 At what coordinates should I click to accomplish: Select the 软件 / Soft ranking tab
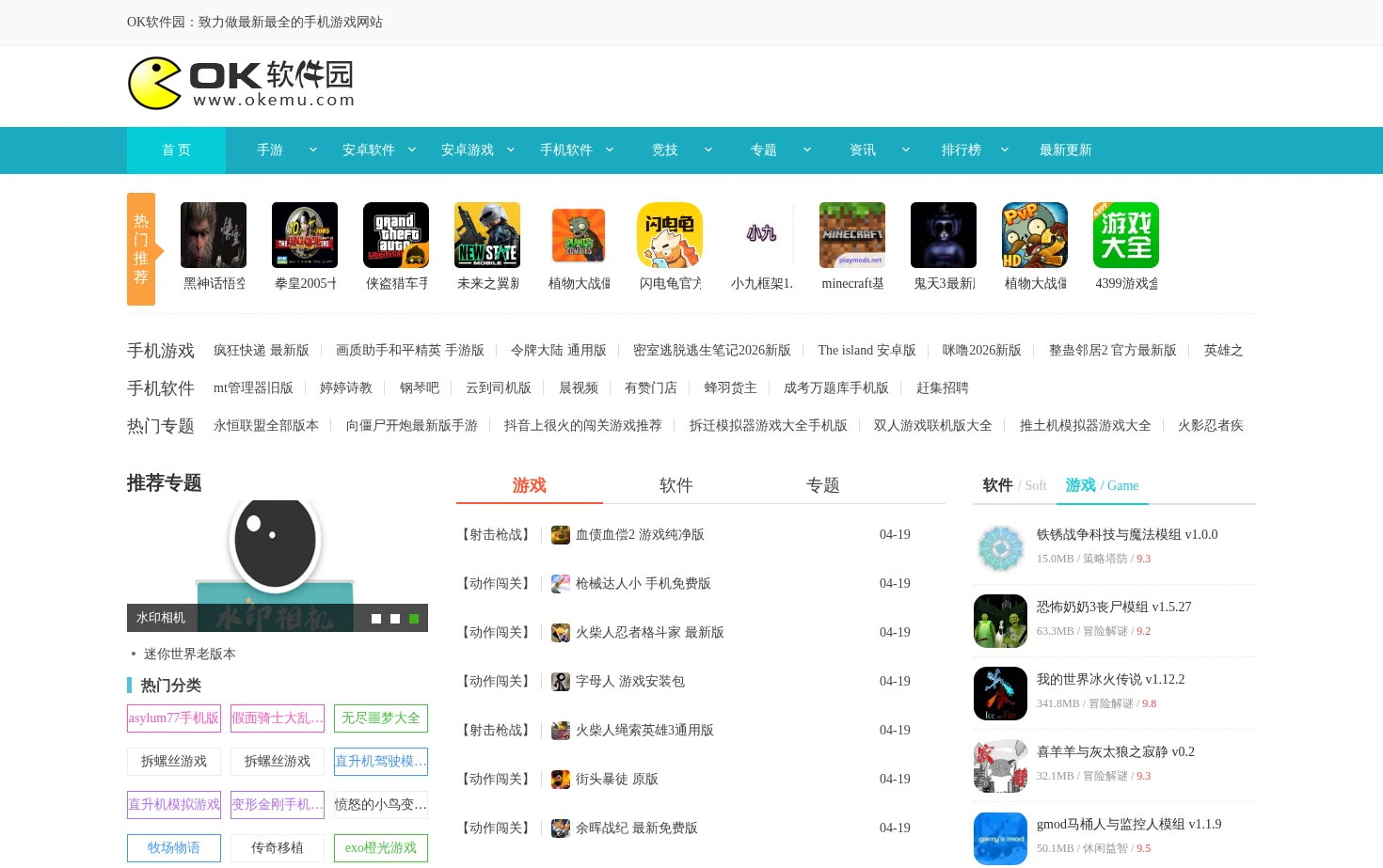click(1015, 485)
